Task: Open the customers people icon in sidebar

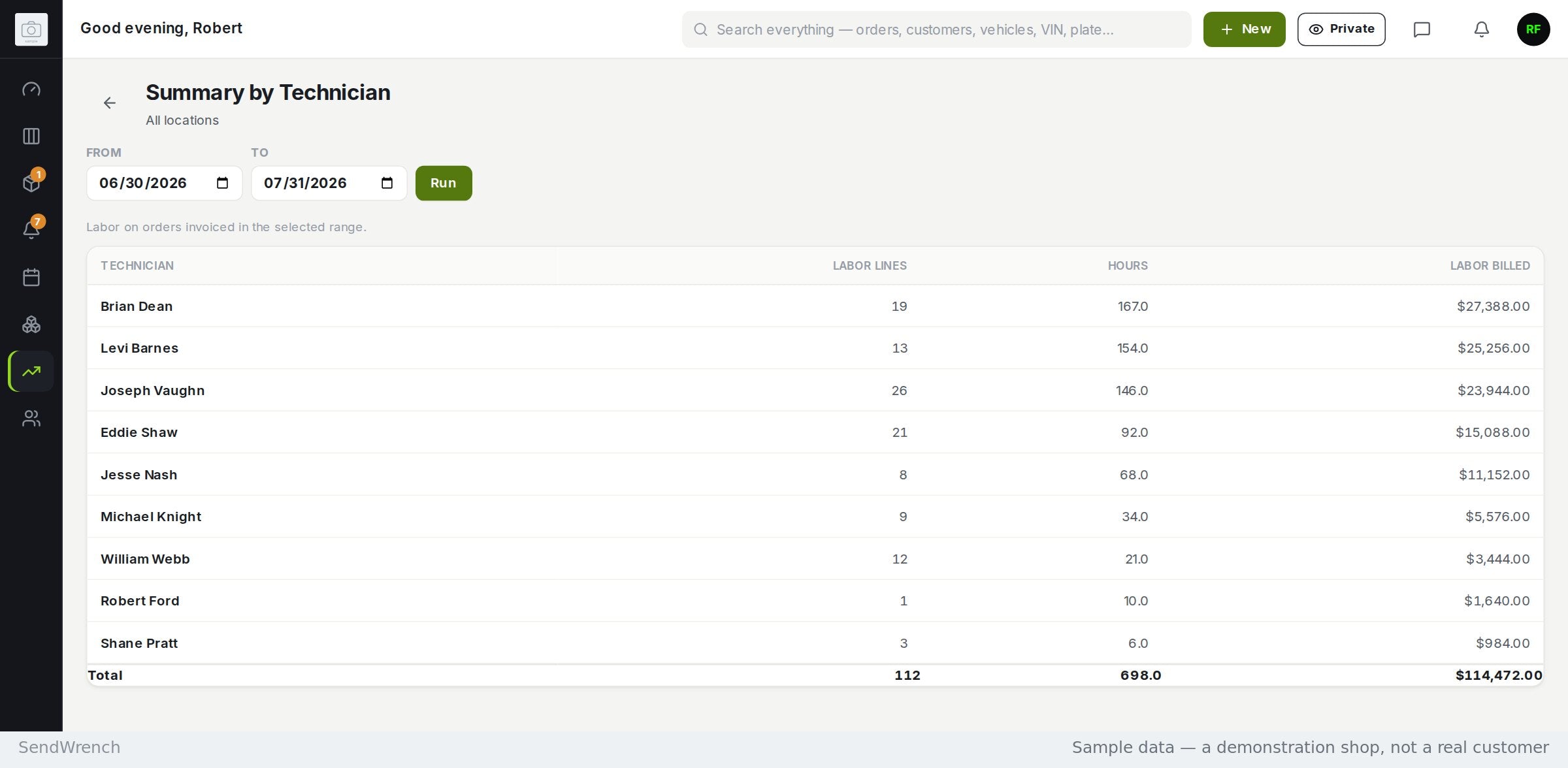Action: pos(31,419)
